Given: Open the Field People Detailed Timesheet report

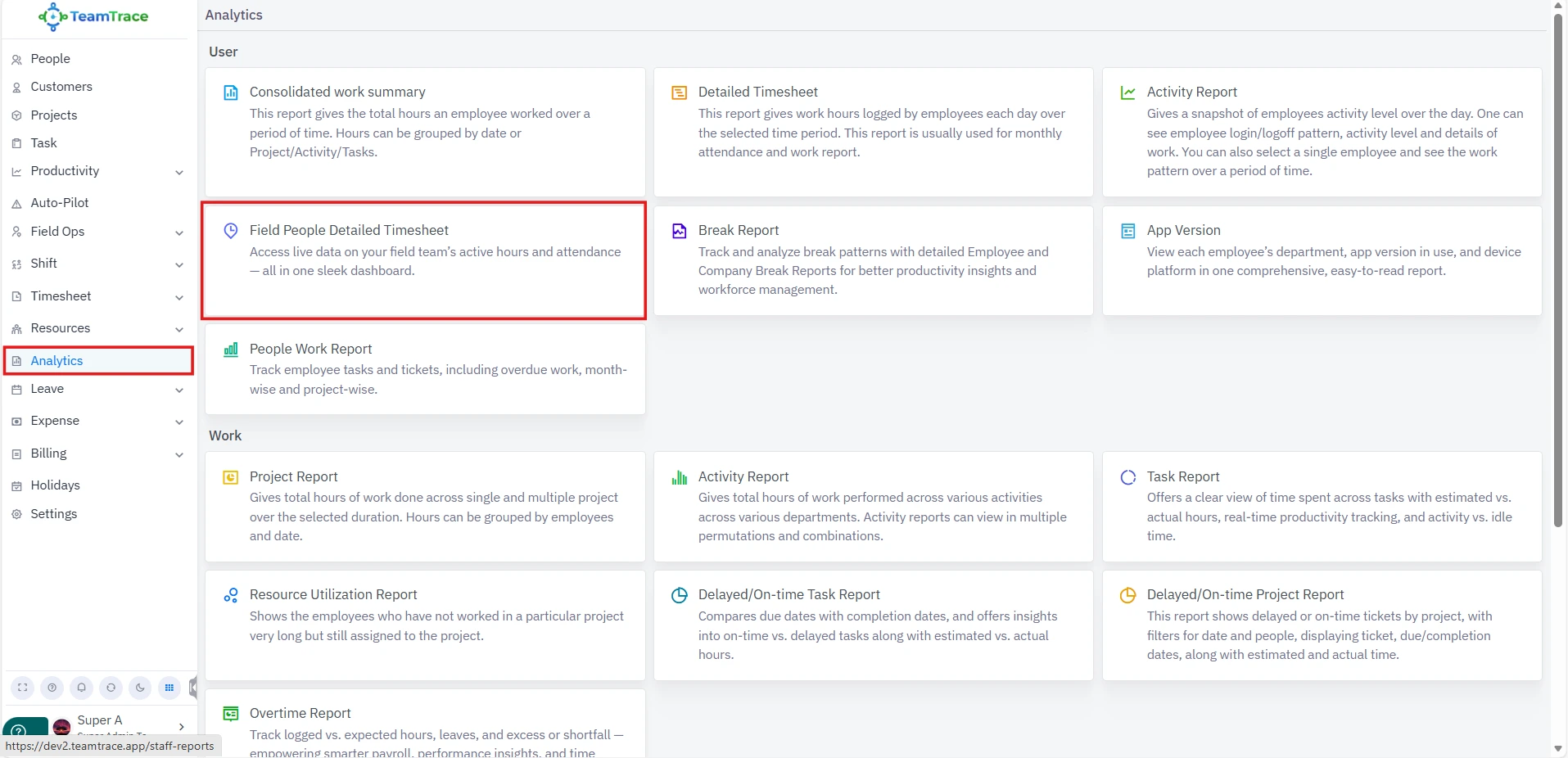Looking at the screenshot, I should (x=349, y=231).
